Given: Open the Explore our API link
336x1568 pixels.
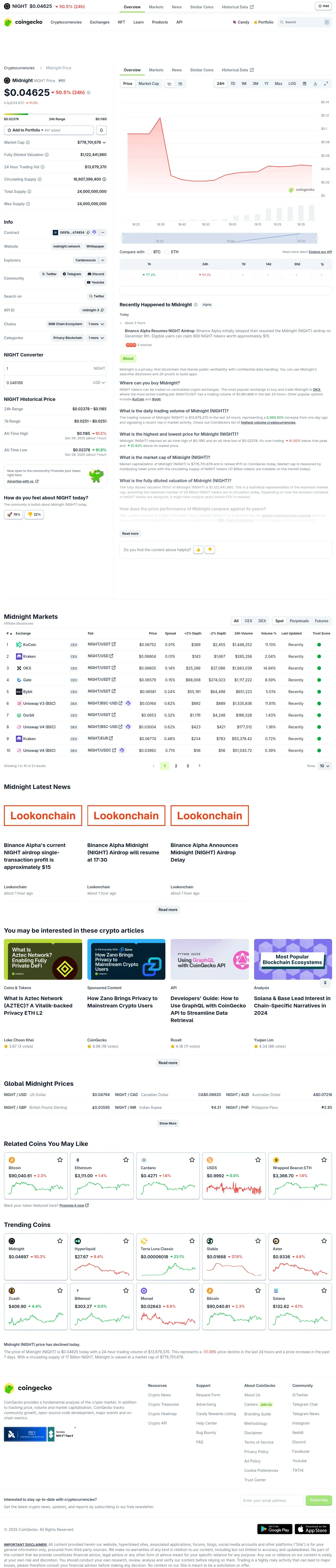Looking at the screenshot, I should coord(320,252).
